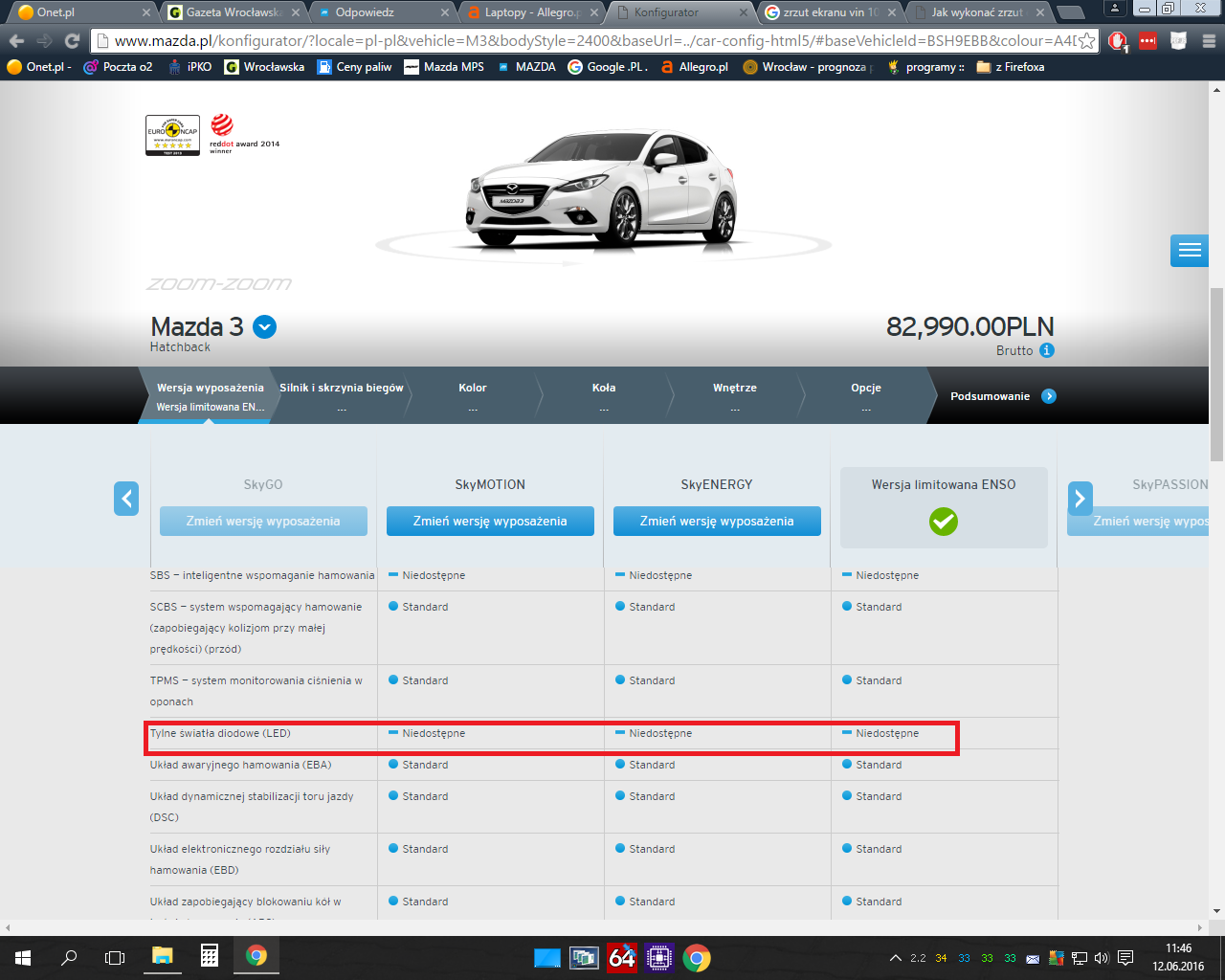Click the page vertical scrollbar
The height and width of the screenshot is (980, 1225).
coord(1216,383)
